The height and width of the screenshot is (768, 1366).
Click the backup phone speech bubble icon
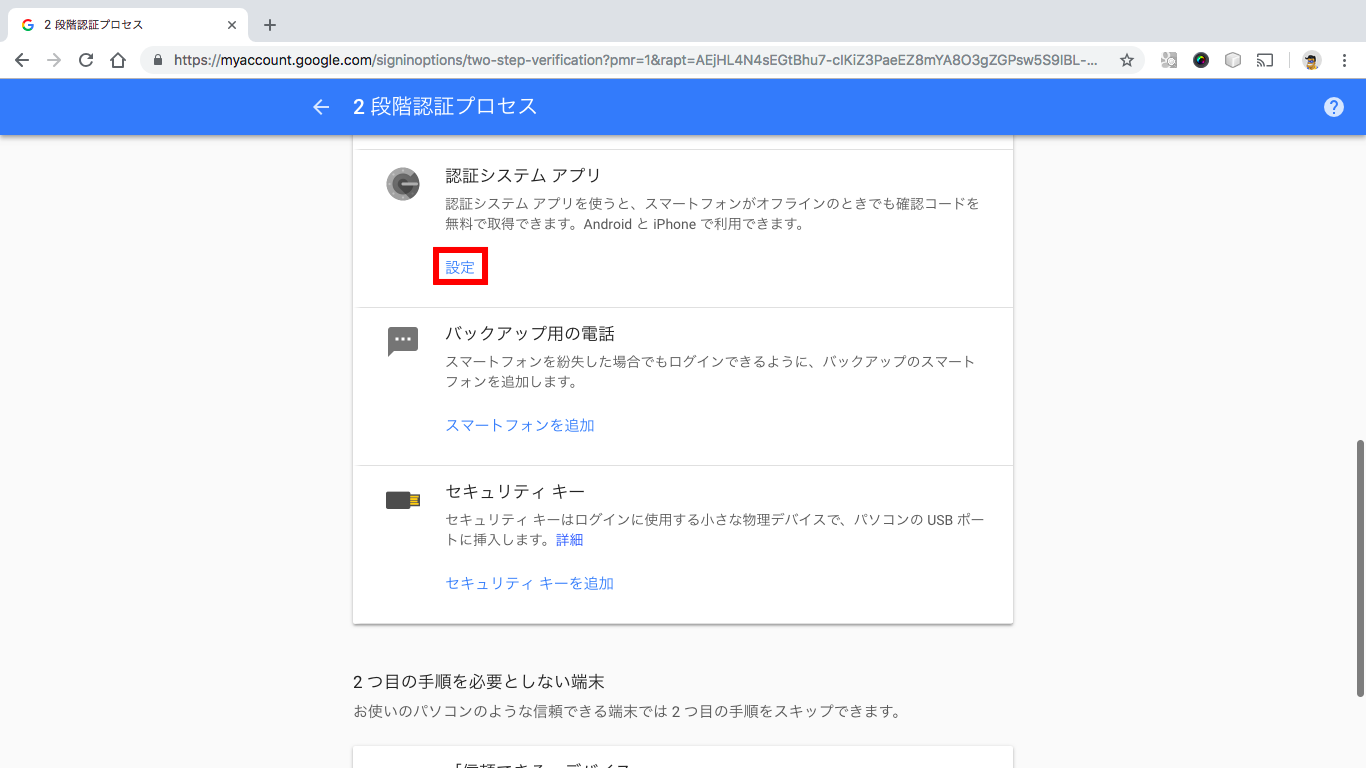point(403,341)
